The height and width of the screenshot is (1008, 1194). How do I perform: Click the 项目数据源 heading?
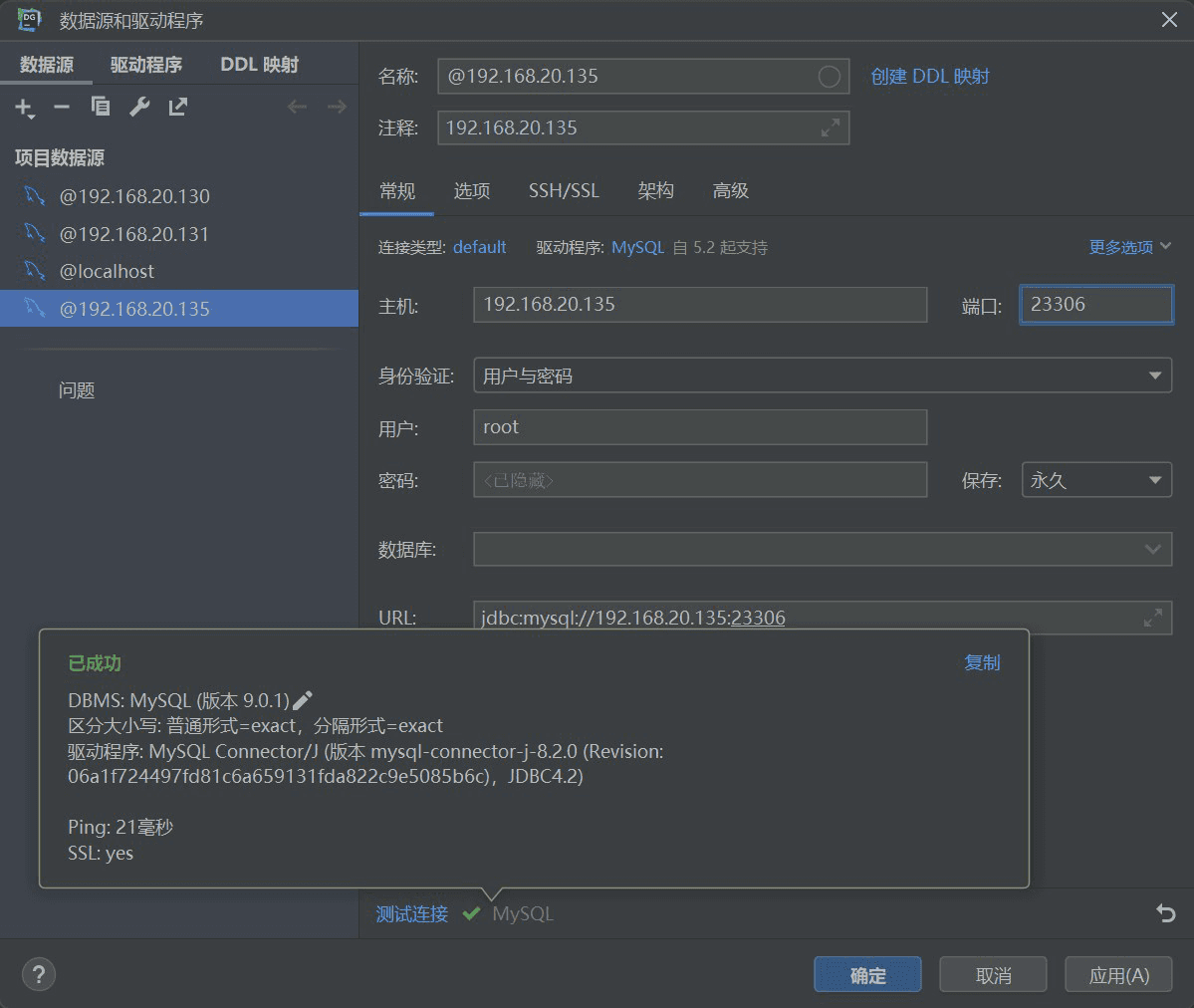[60, 157]
